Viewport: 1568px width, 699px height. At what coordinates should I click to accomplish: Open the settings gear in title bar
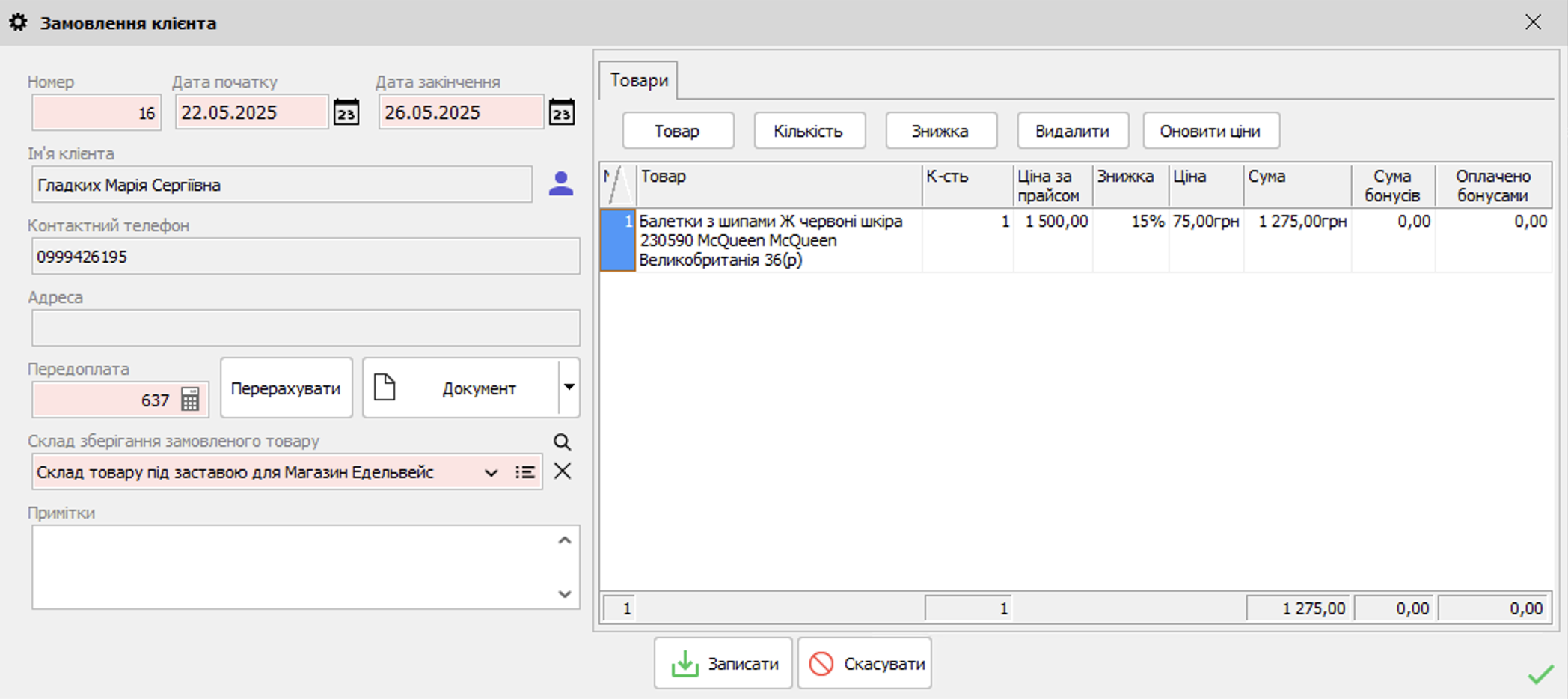click(19, 22)
